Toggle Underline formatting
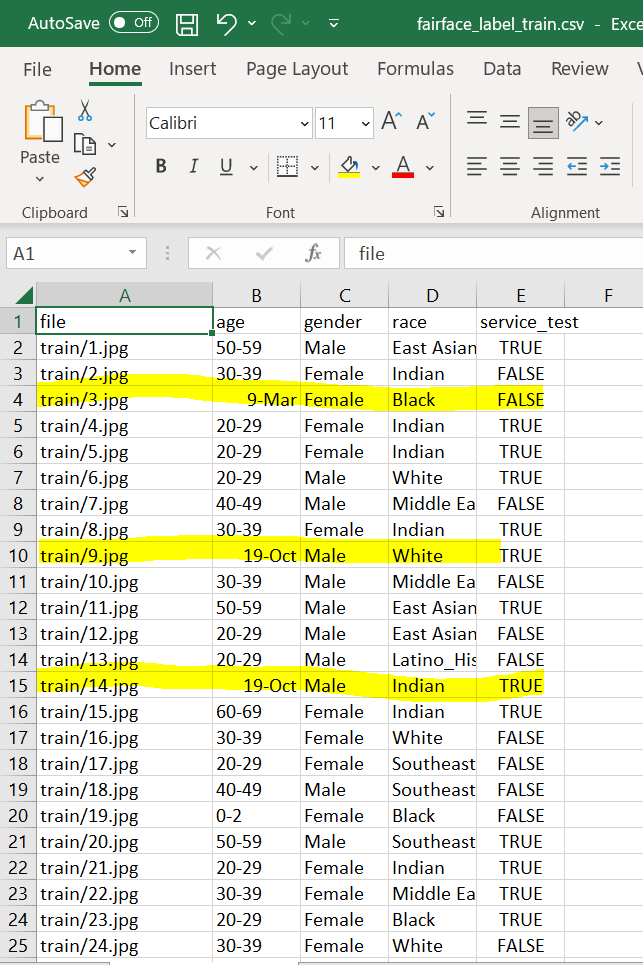The height and width of the screenshot is (965, 643). click(x=226, y=166)
